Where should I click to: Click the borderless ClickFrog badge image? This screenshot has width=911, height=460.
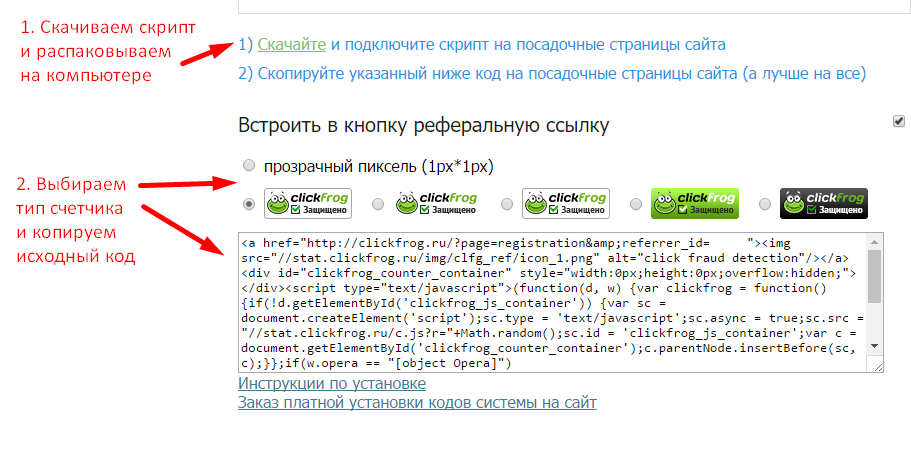(437, 203)
